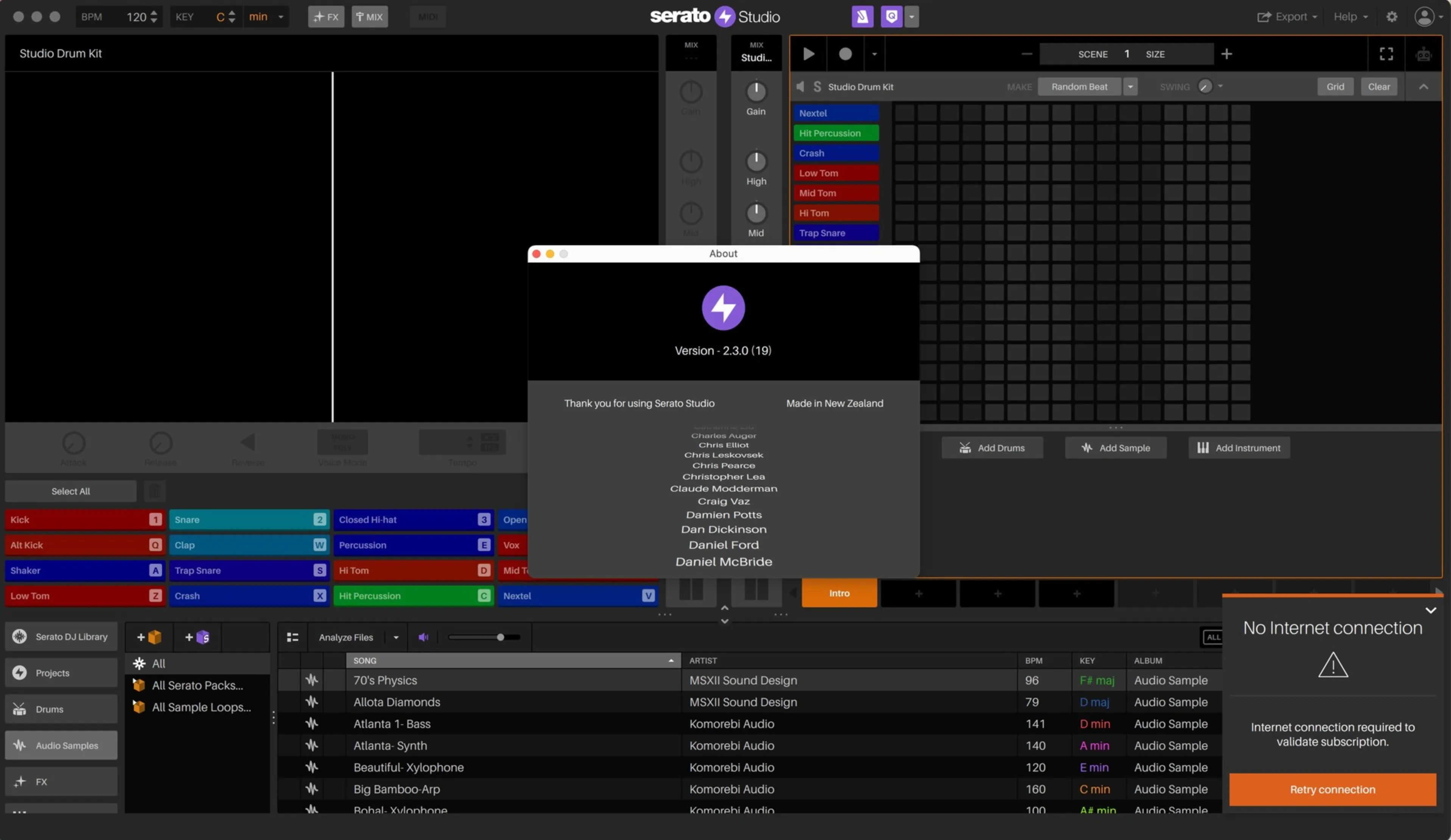This screenshot has width=1451, height=840.
Task: Click Select All pads button
Action: pyautogui.click(x=70, y=491)
